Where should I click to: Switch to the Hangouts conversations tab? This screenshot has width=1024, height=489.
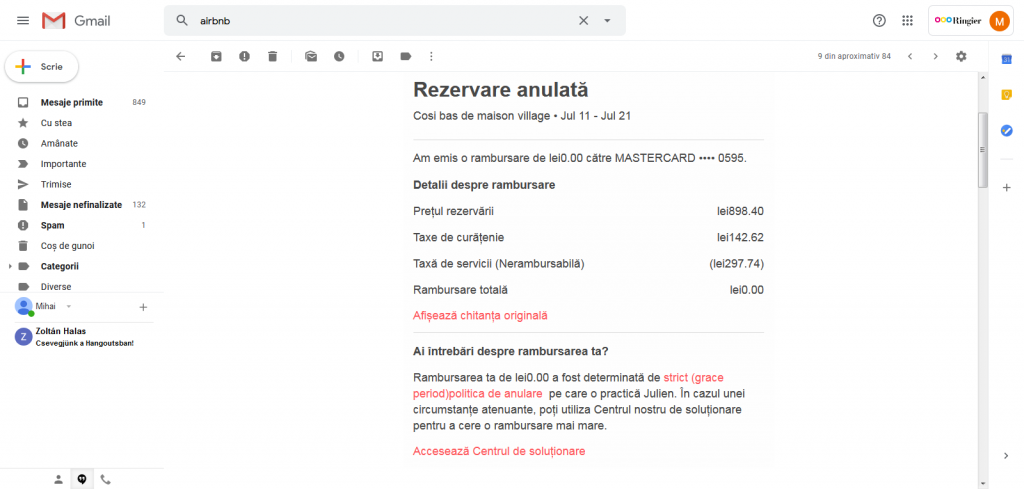82,480
